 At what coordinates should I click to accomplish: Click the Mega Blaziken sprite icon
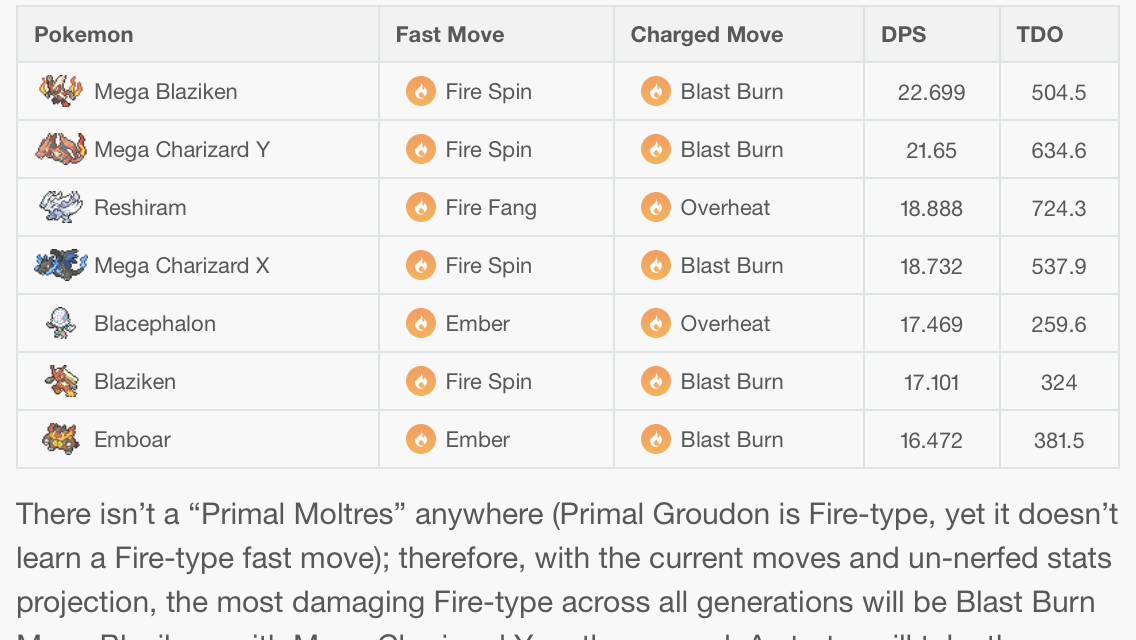click(61, 91)
